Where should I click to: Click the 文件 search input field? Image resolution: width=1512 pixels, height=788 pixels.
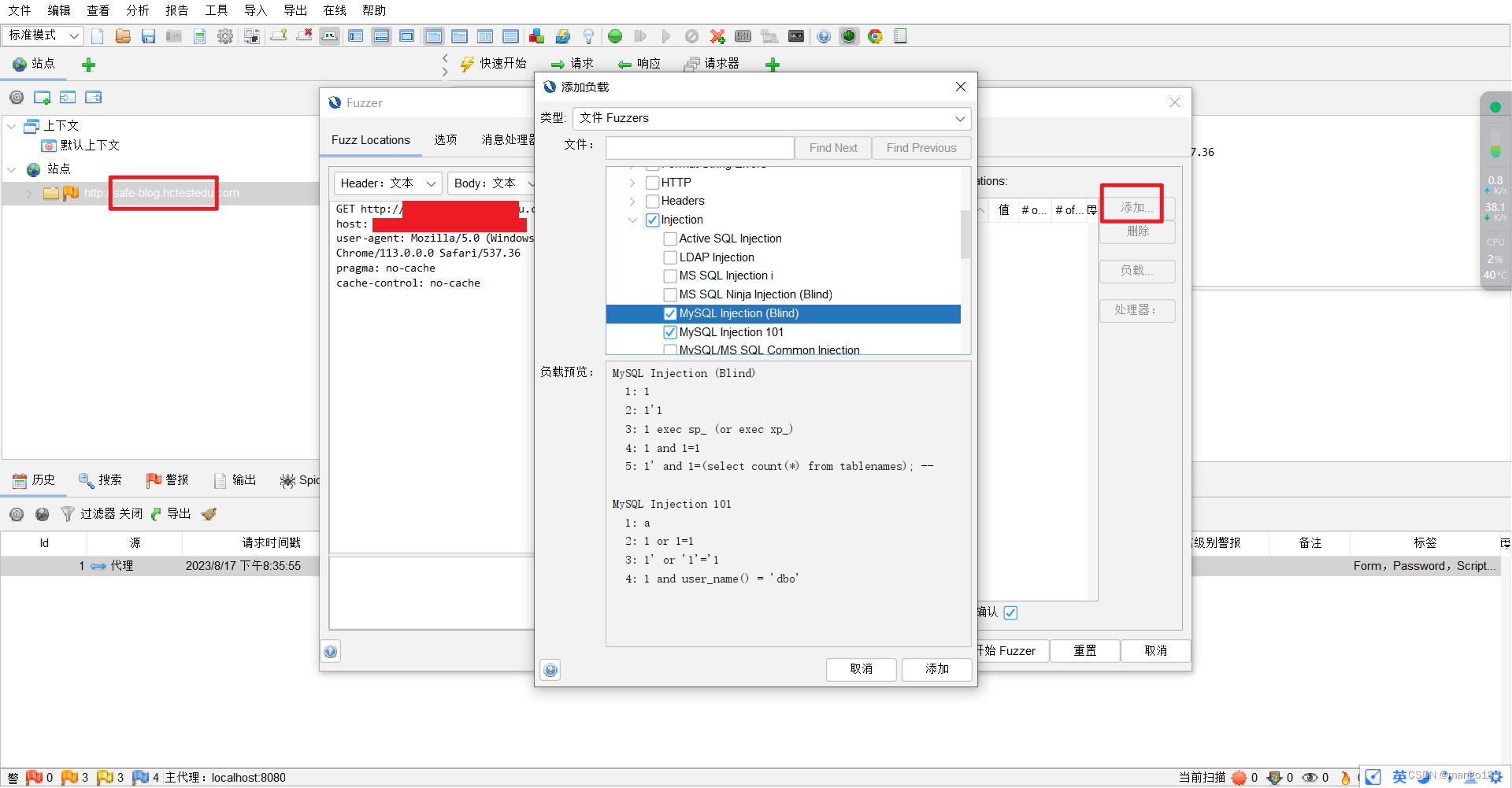699,148
